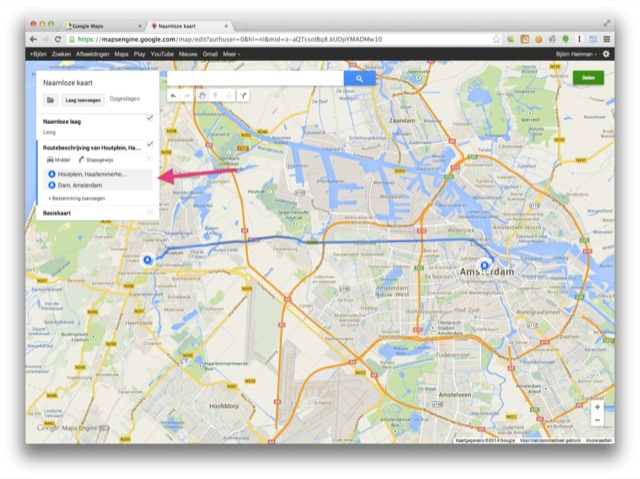Viewport: 640px width, 479px height.
Task: Click the Voorwaarden link at map bottom
Action: [x=599, y=440]
